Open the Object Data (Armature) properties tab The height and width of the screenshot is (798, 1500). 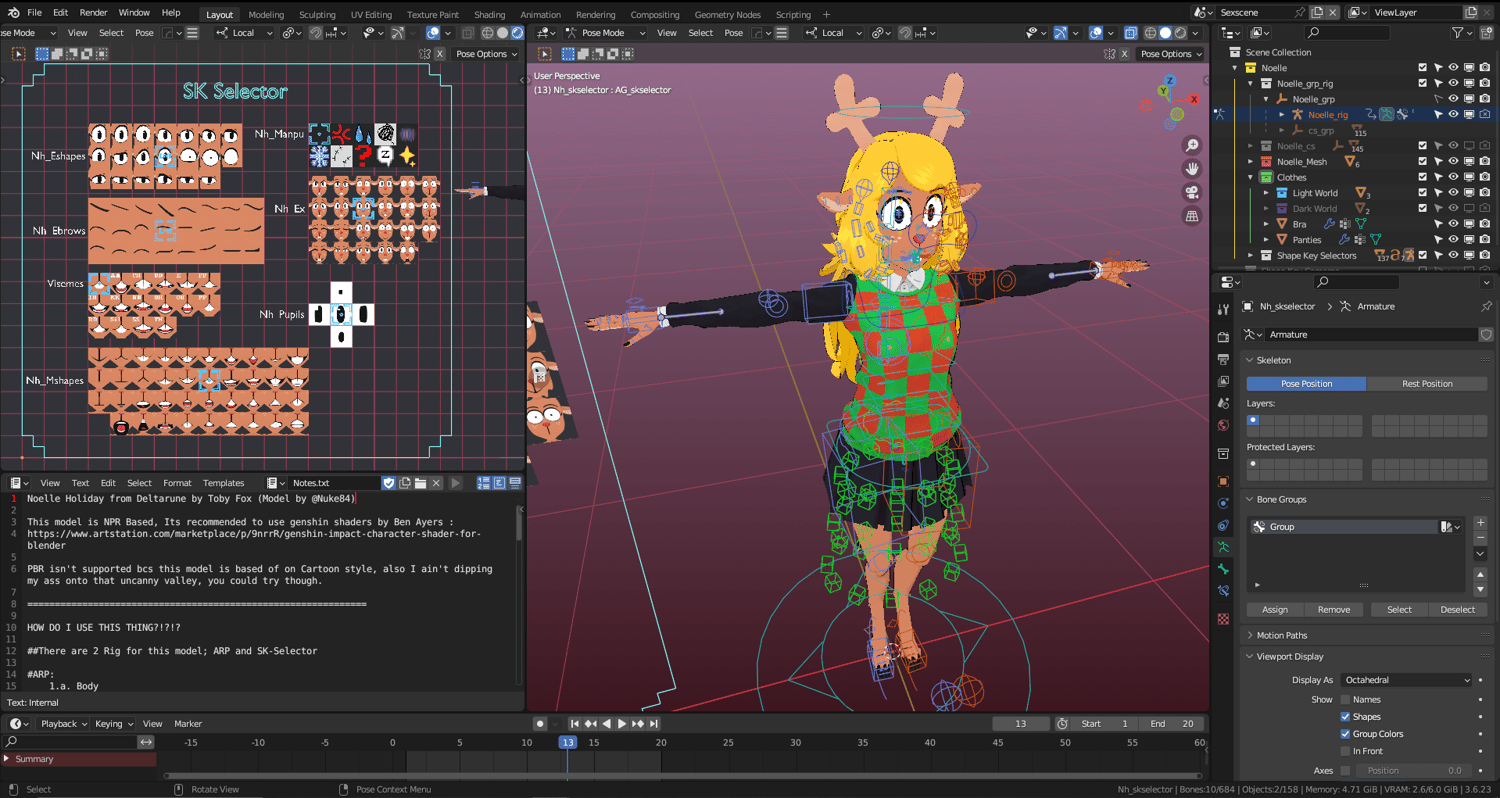click(1223, 547)
